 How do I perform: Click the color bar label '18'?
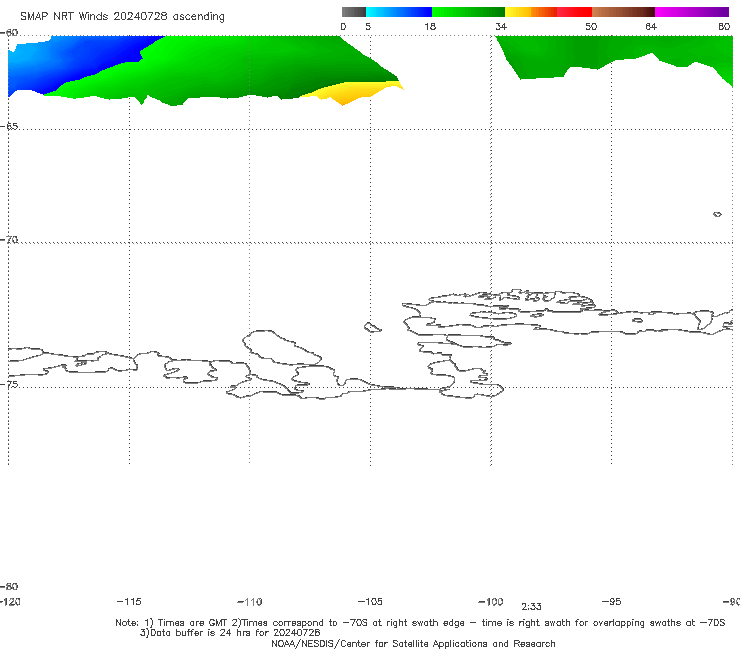[x=430, y=26]
